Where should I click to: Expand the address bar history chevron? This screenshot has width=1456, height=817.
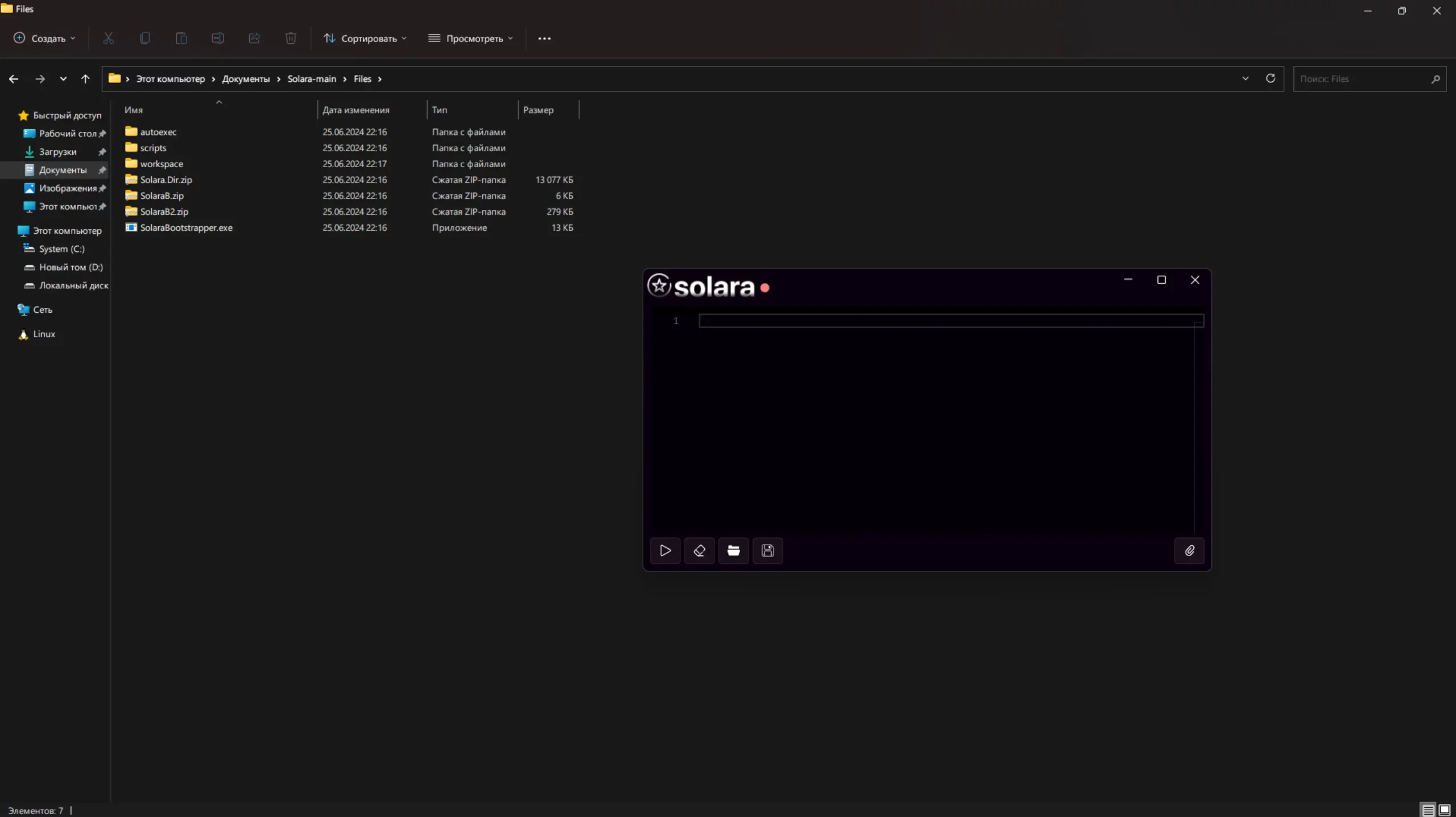[x=1245, y=78]
